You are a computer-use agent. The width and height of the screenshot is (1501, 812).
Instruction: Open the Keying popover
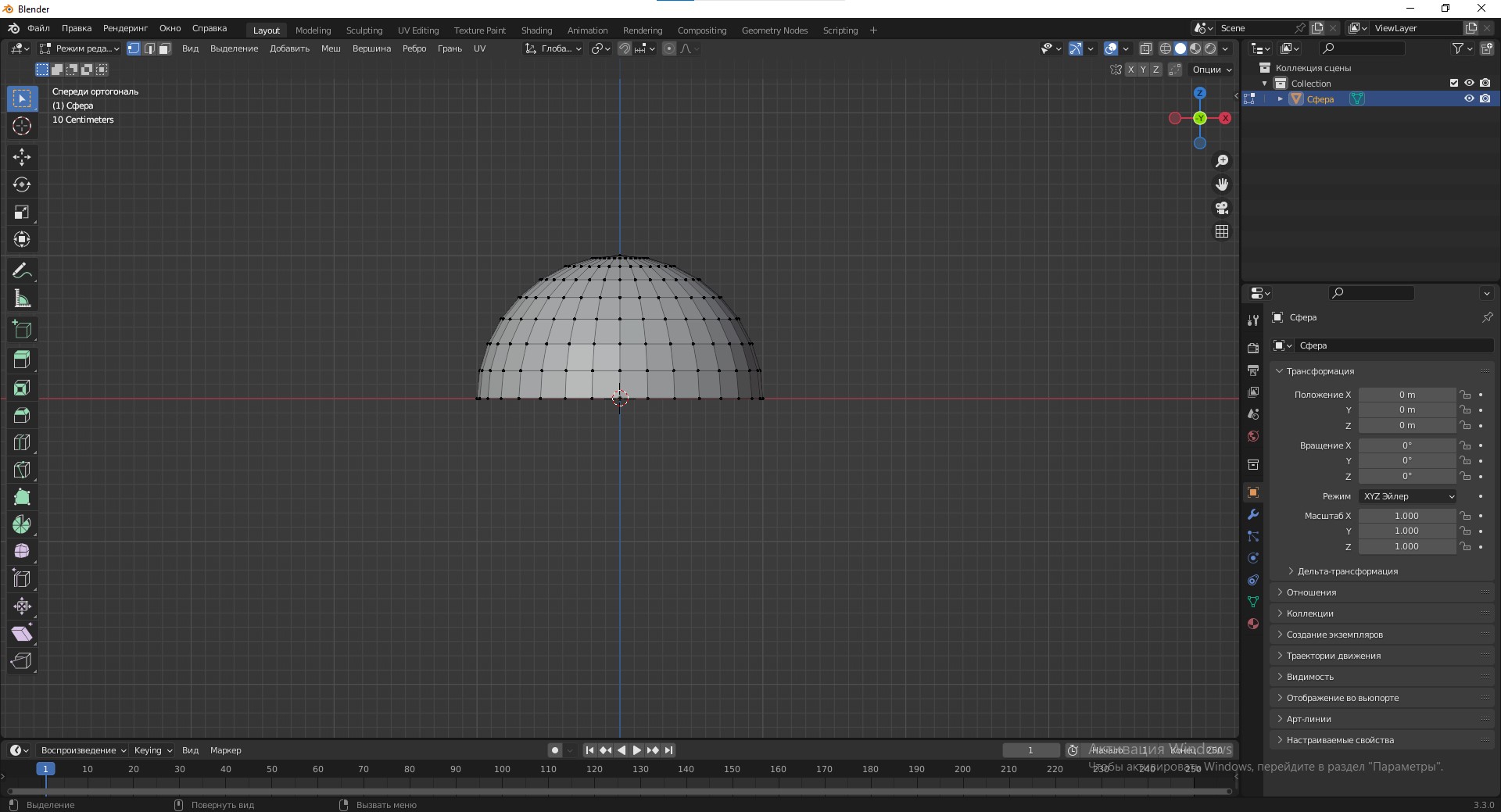152,750
